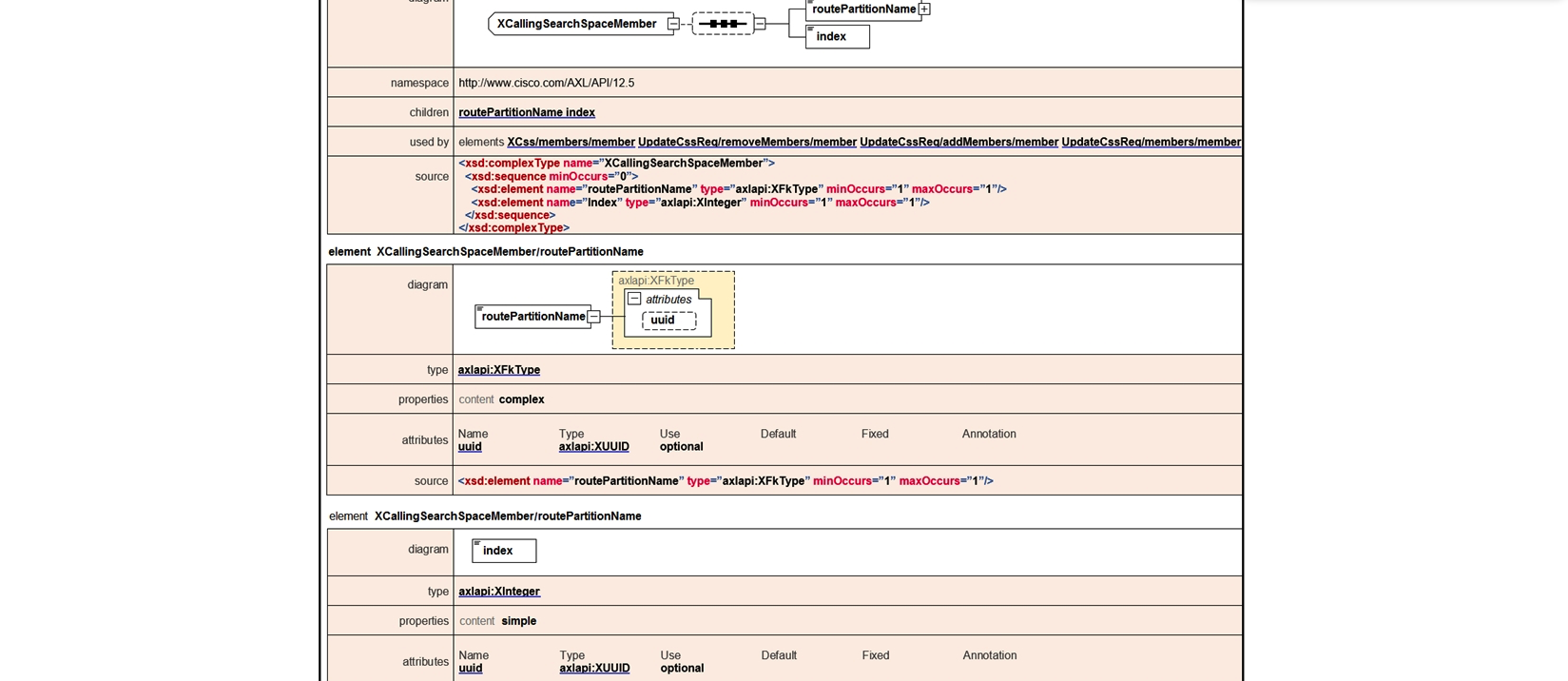Open the axlapi:XInteger type link
Viewport: 1568px width, 681px height.
click(499, 592)
